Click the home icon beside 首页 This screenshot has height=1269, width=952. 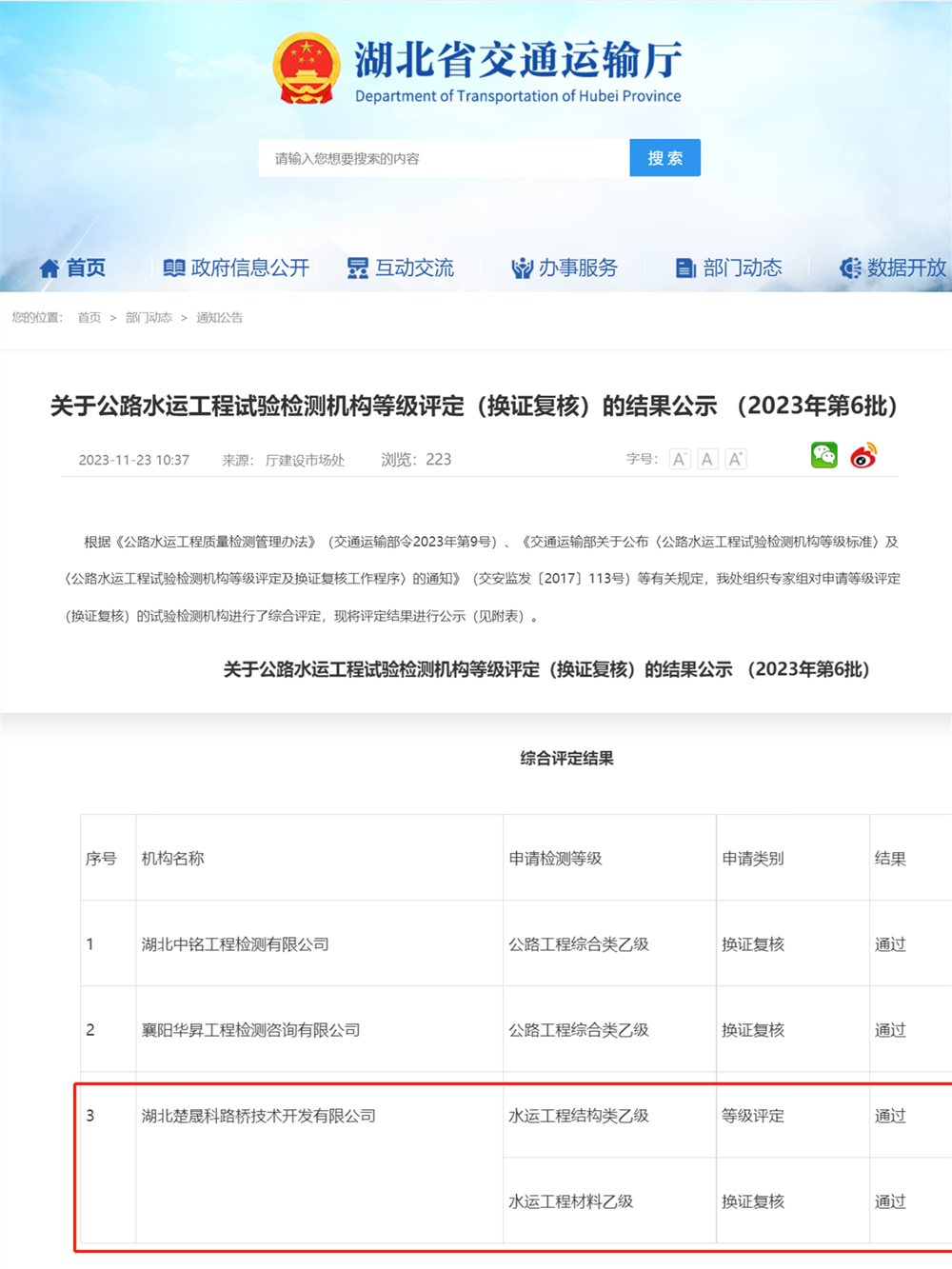point(50,268)
